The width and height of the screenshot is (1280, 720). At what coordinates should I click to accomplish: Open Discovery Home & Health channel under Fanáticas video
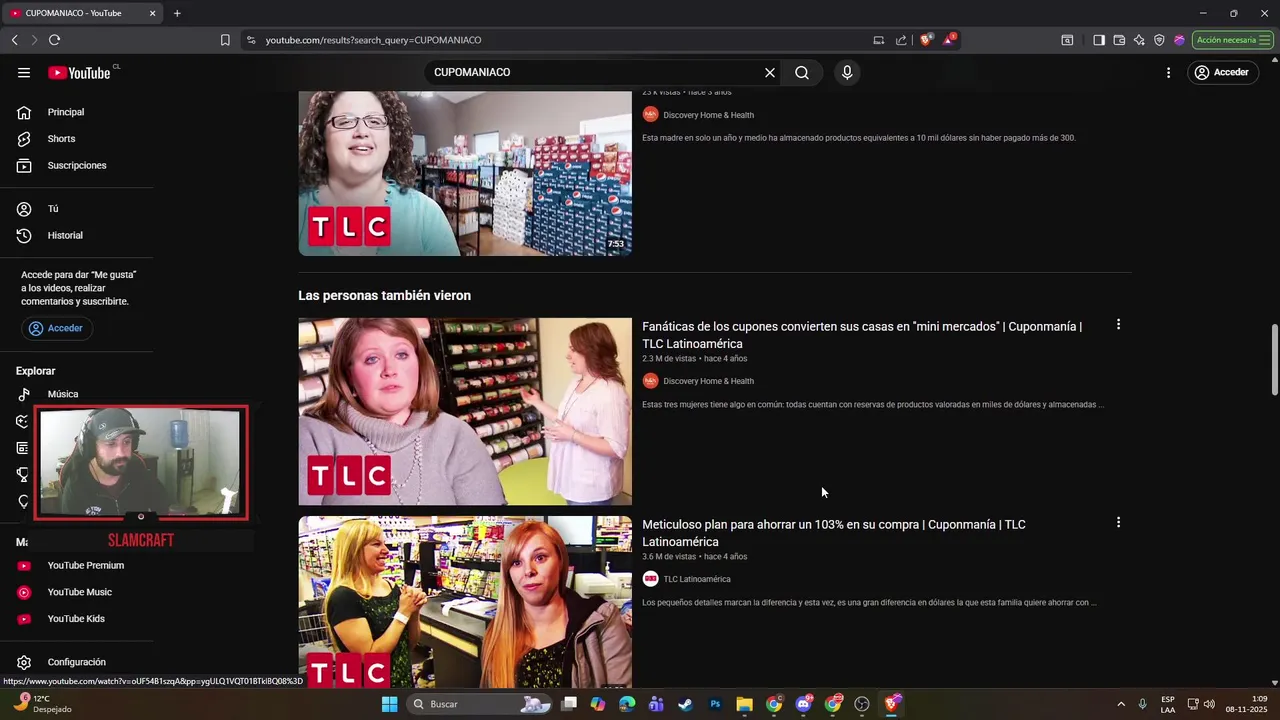[708, 381]
